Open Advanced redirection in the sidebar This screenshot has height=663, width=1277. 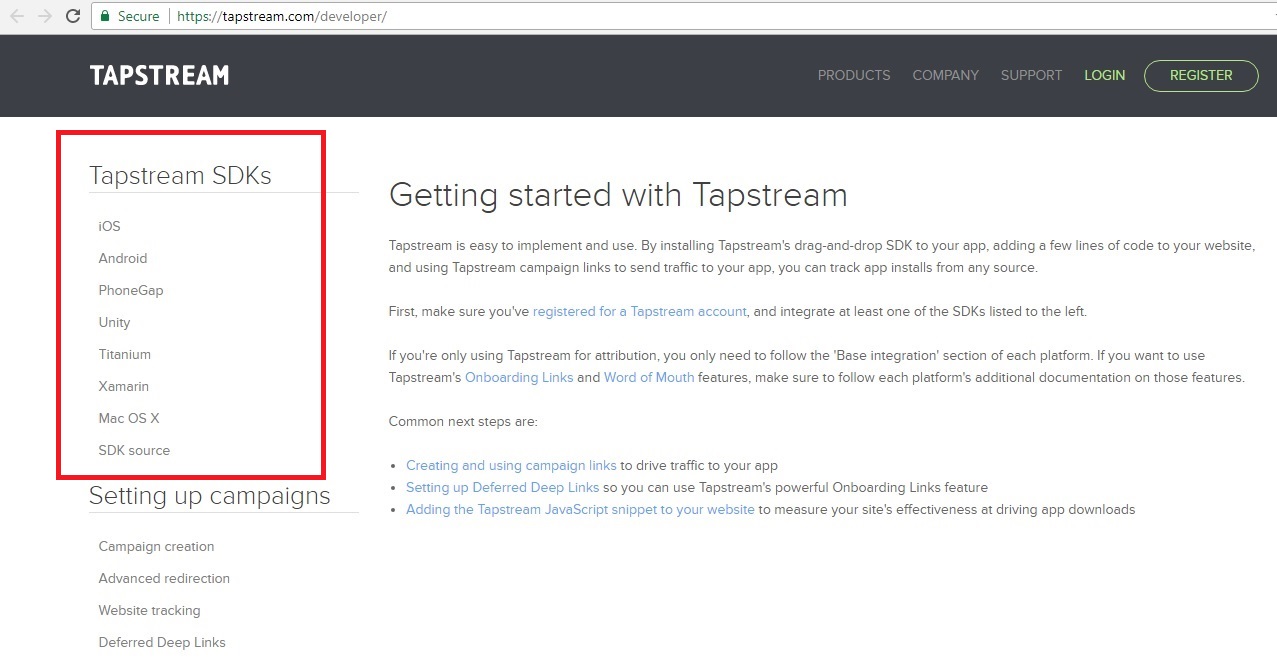(x=164, y=578)
